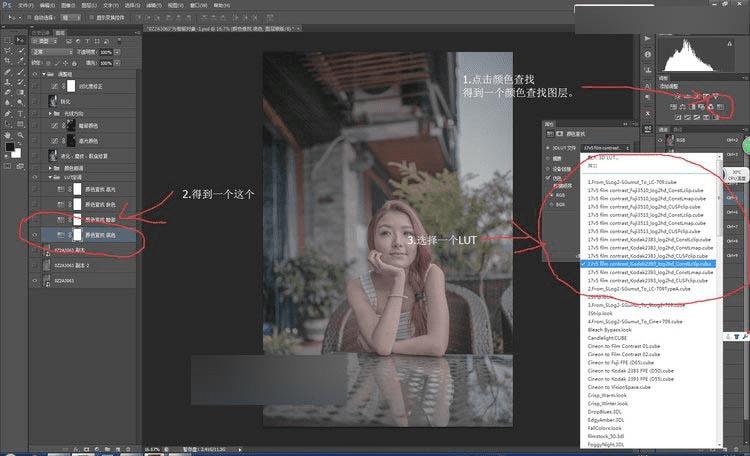
Task: Open the 图层(L) menu
Action: 88,5
